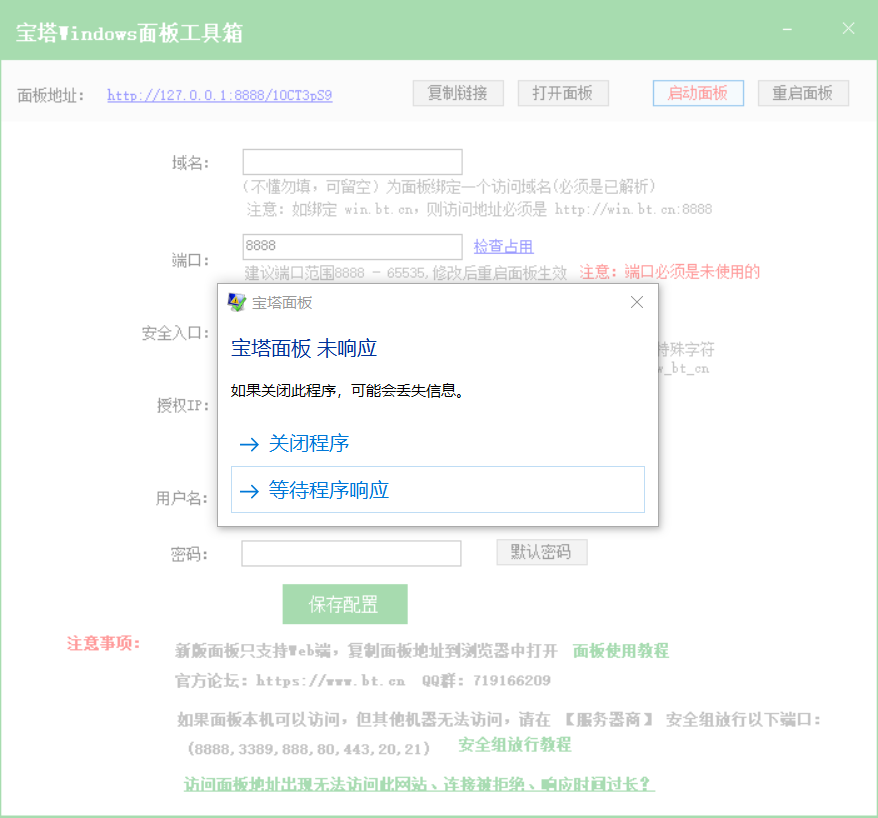Open the 面板使用教程 link

click(620, 651)
